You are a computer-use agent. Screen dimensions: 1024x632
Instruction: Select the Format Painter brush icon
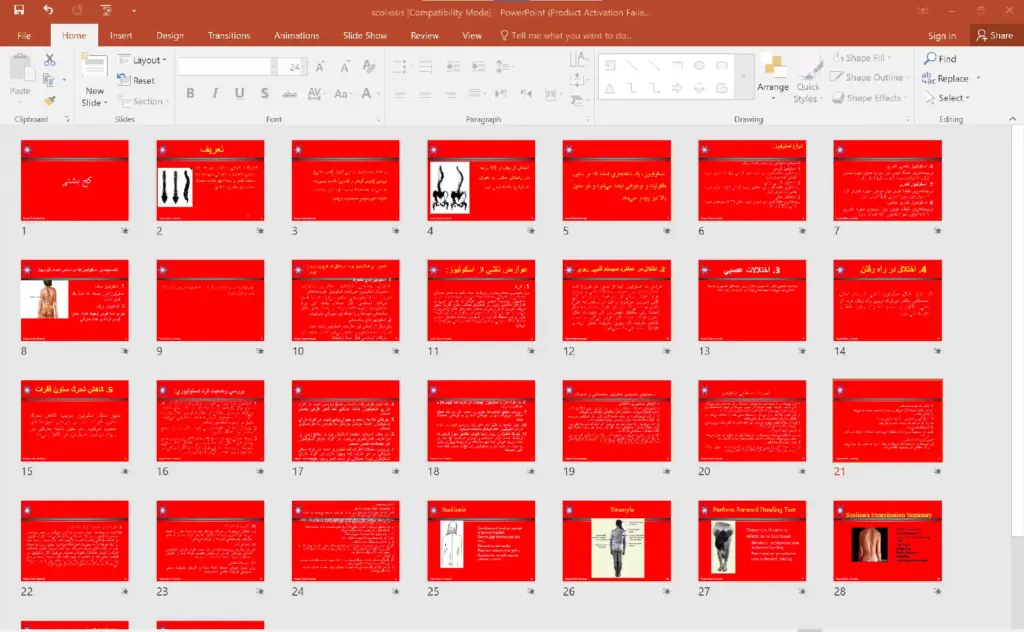click(50, 101)
